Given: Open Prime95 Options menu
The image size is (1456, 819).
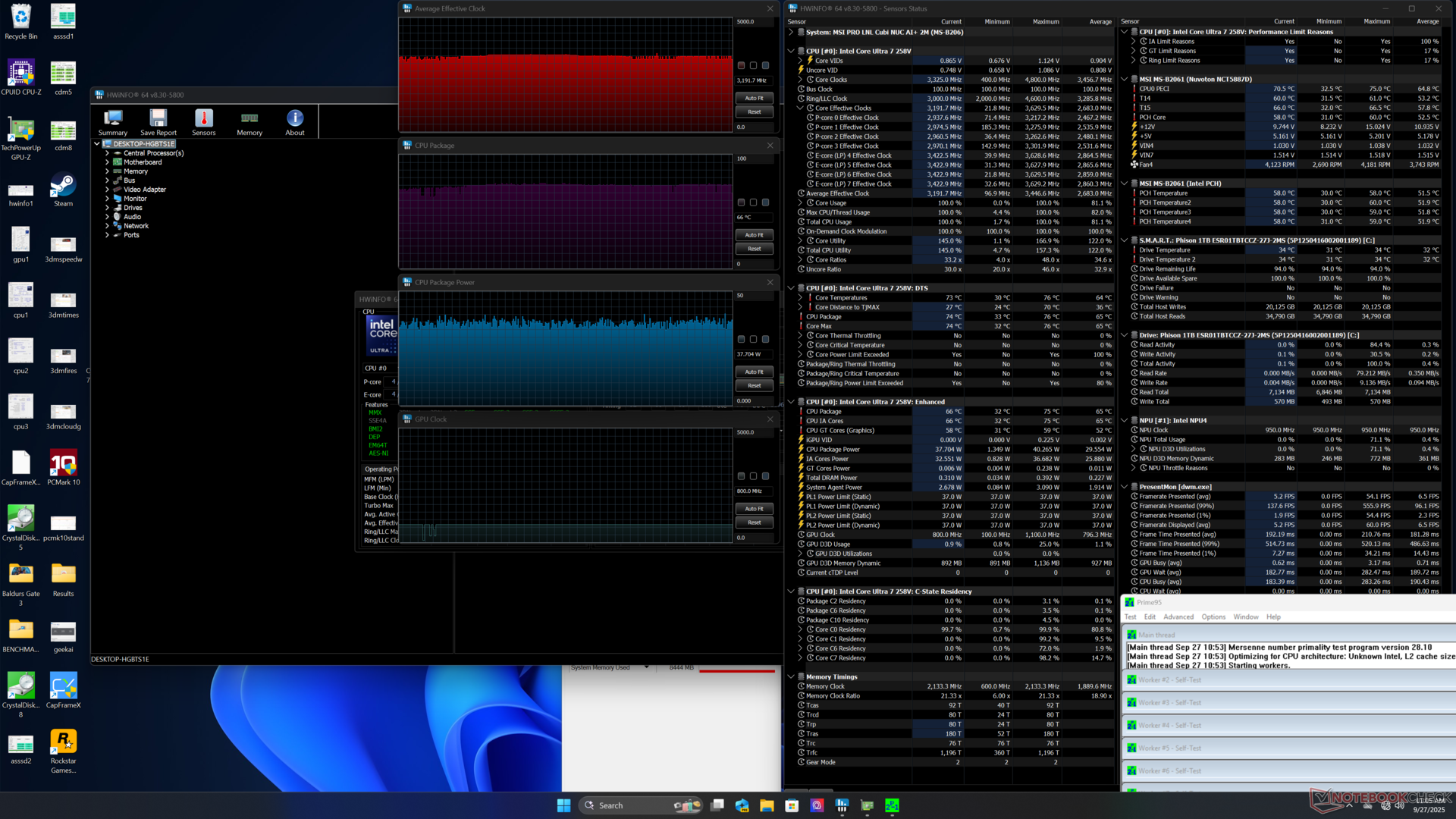Looking at the screenshot, I should click(x=1213, y=617).
